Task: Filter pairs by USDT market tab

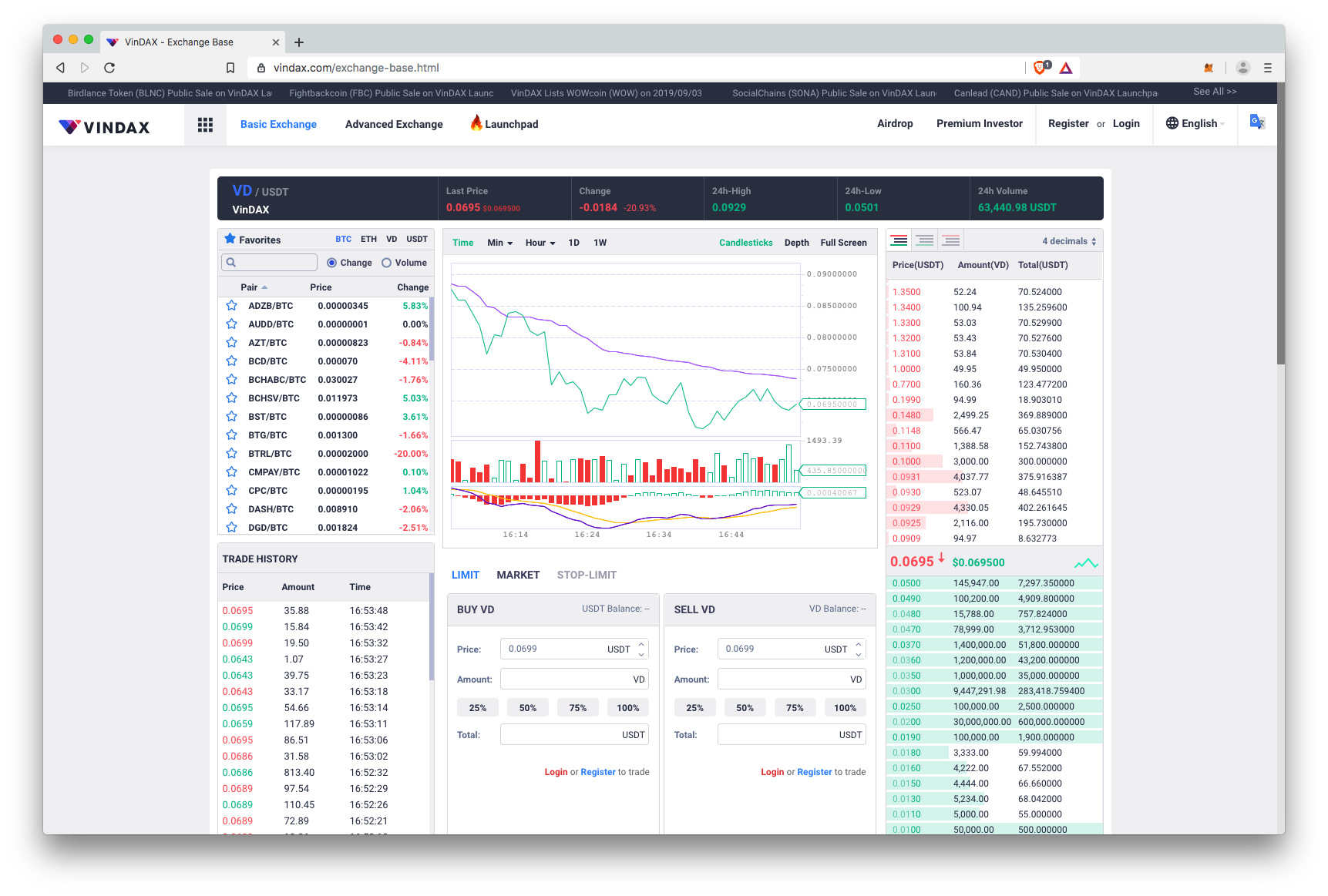Action: 417,239
